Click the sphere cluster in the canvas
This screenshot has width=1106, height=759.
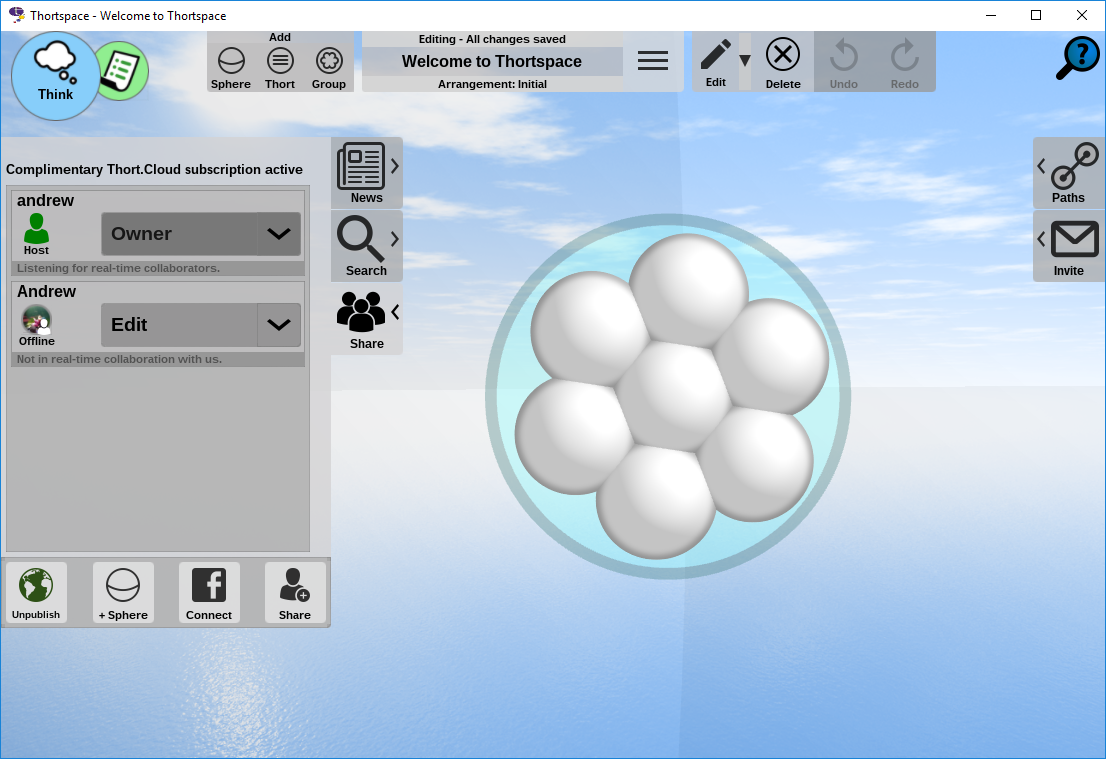tap(668, 396)
